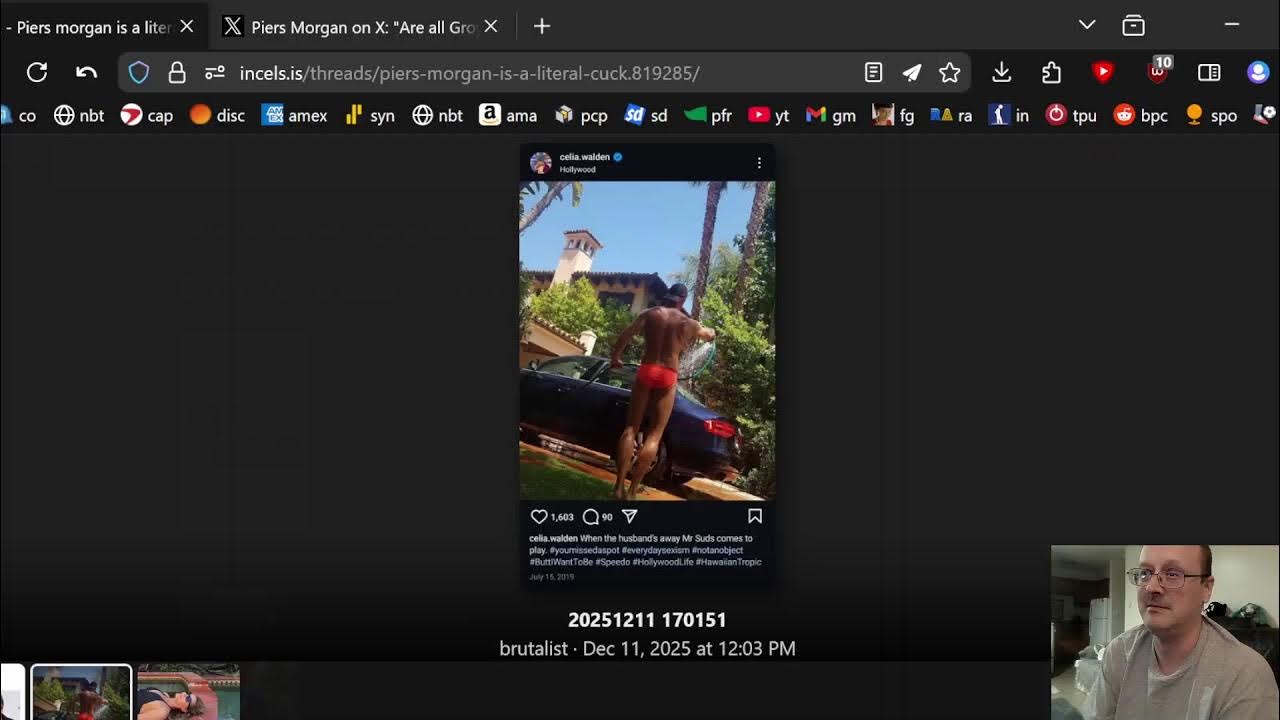The height and width of the screenshot is (720, 1280).
Task: Bookmark this page with the star icon
Action: click(x=949, y=72)
